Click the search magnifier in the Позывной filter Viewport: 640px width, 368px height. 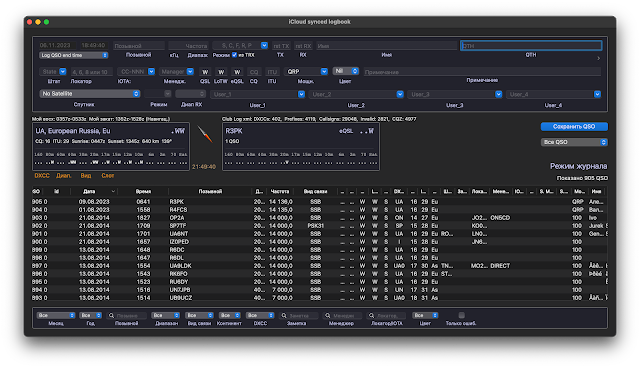coord(111,315)
